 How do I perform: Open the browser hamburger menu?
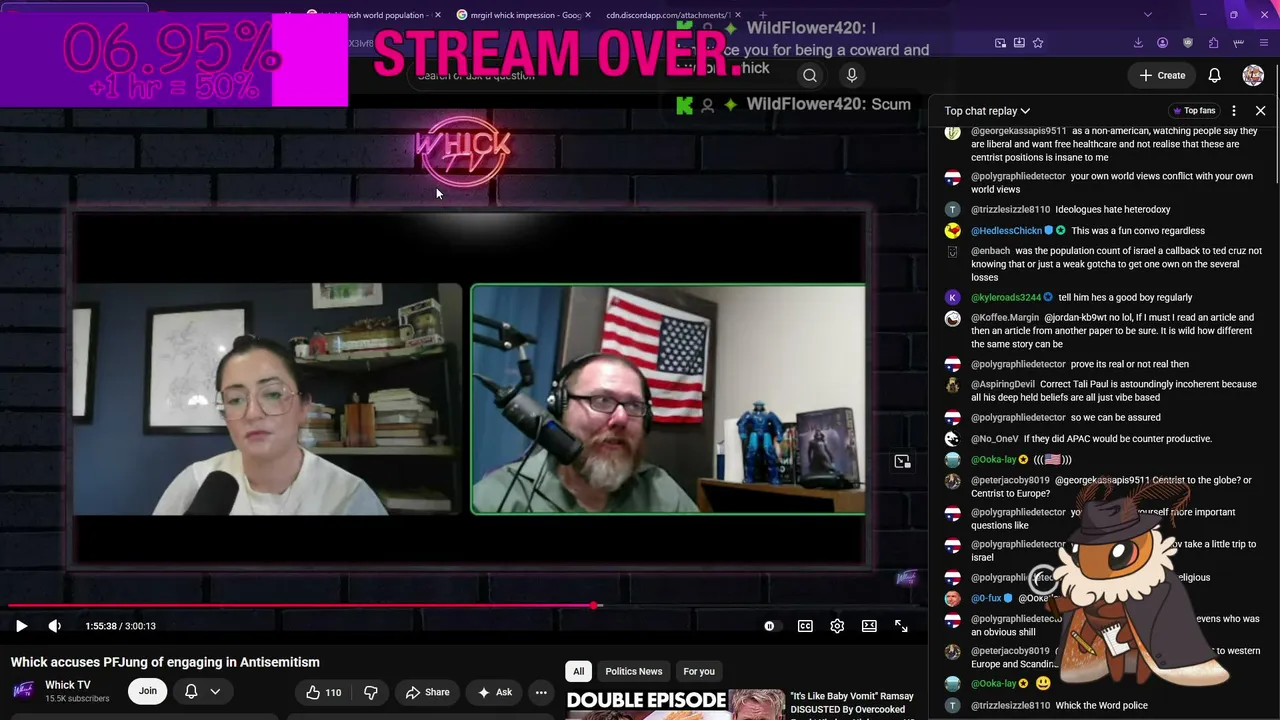tap(1265, 43)
